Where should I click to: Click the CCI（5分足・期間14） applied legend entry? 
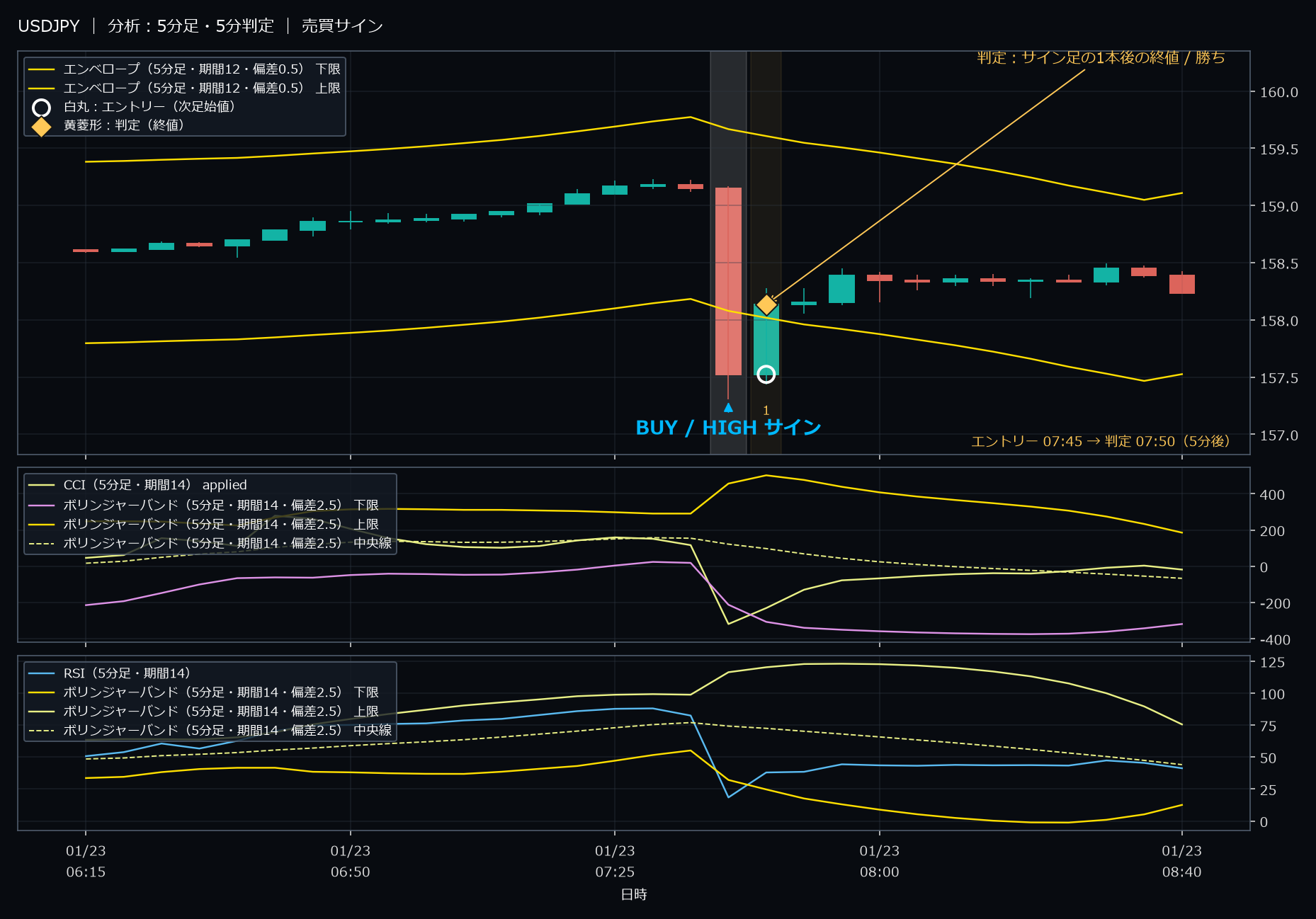click(138, 485)
